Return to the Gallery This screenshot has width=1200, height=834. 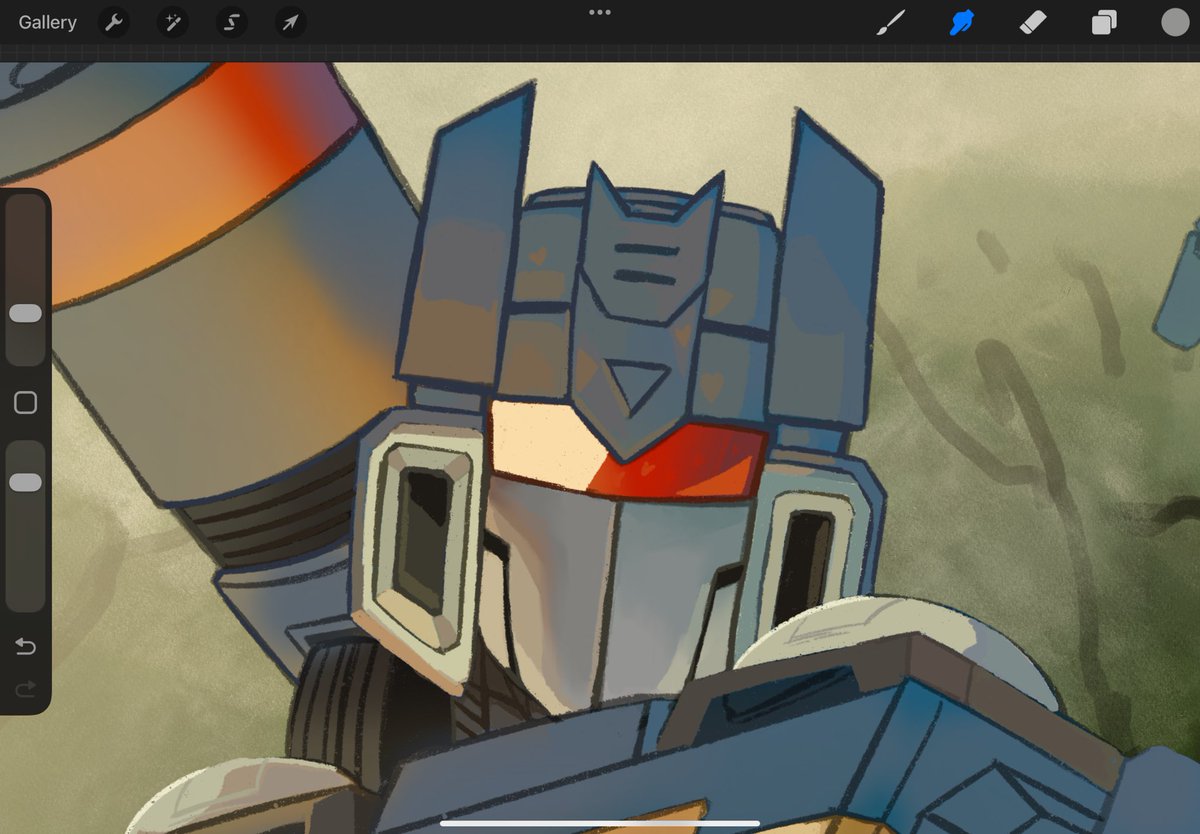pos(47,22)
